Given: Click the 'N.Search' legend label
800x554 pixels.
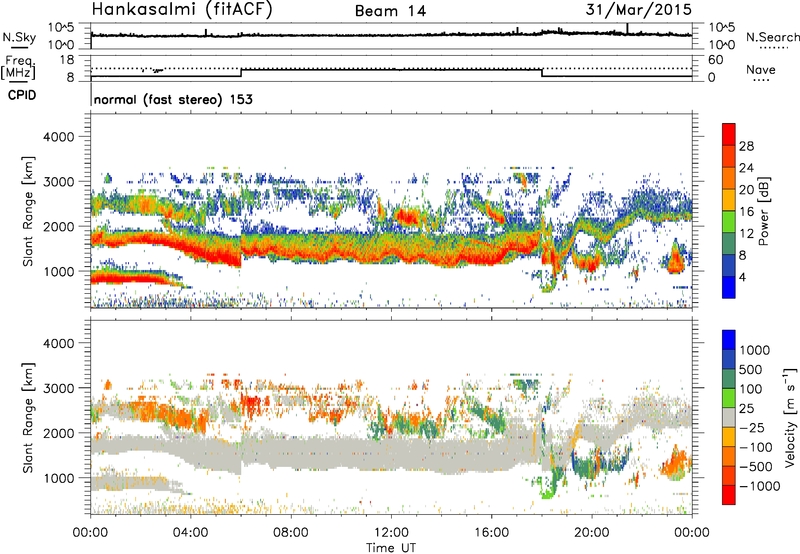Looking at the screenshot, I should pyautogui.click(x=772, y=37).
